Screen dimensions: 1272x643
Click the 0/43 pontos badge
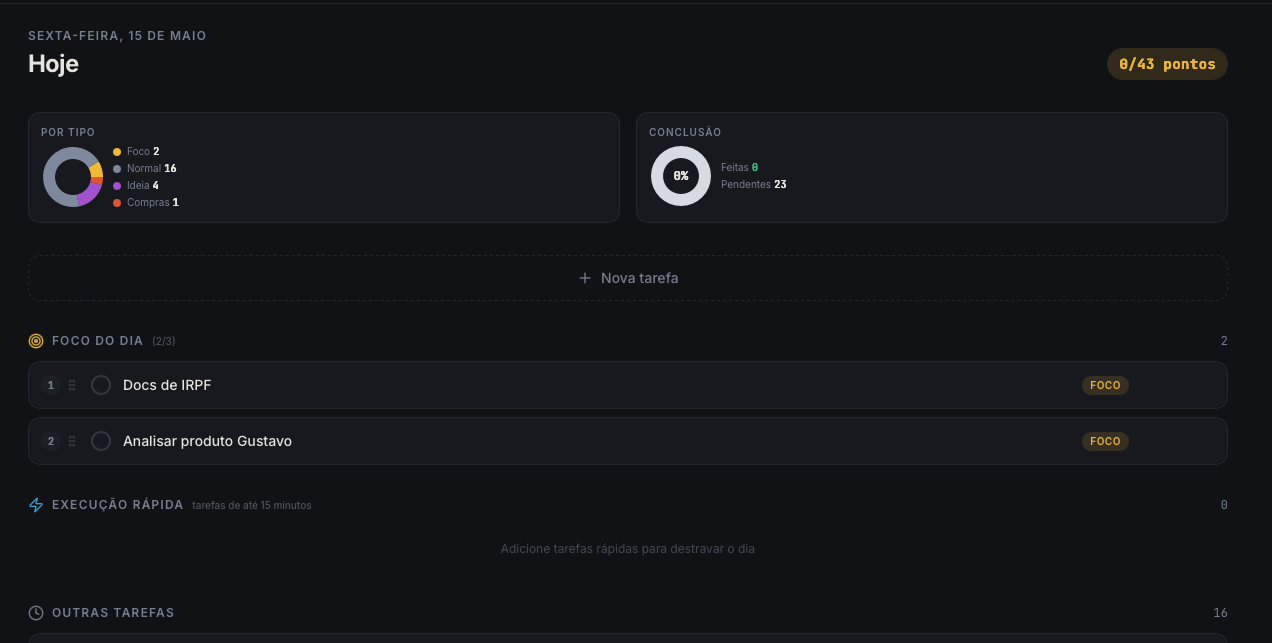[x=1167, y=64]
